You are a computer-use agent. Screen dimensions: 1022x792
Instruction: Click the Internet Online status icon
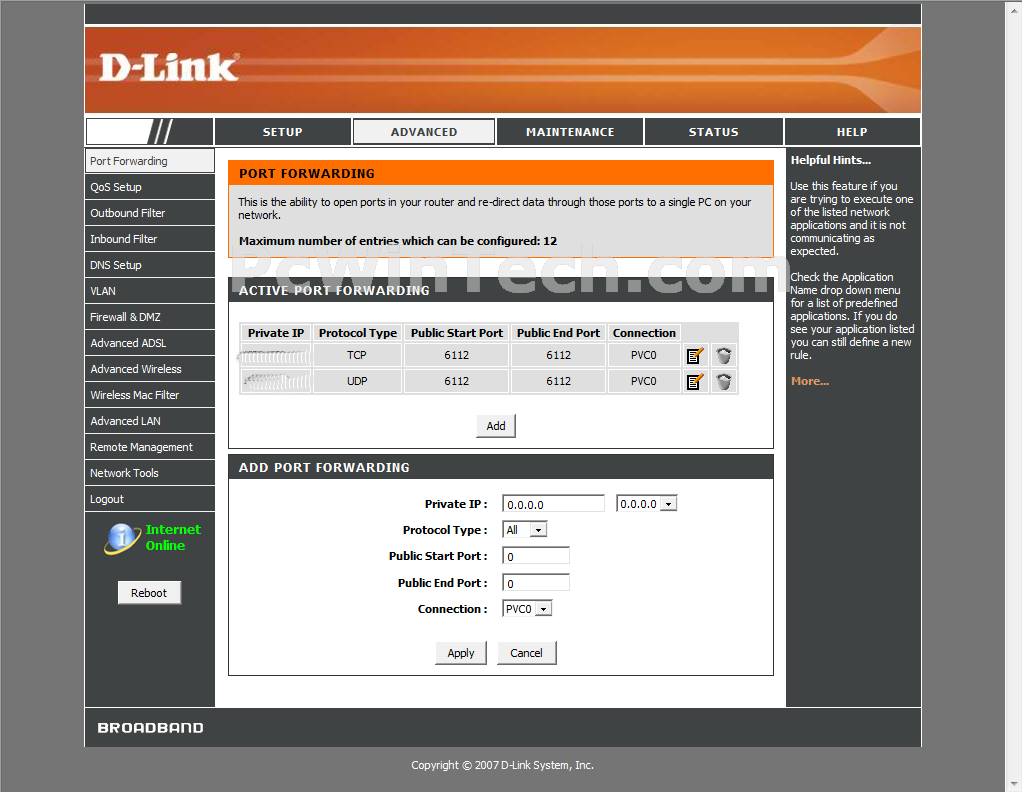coord(122,538)
